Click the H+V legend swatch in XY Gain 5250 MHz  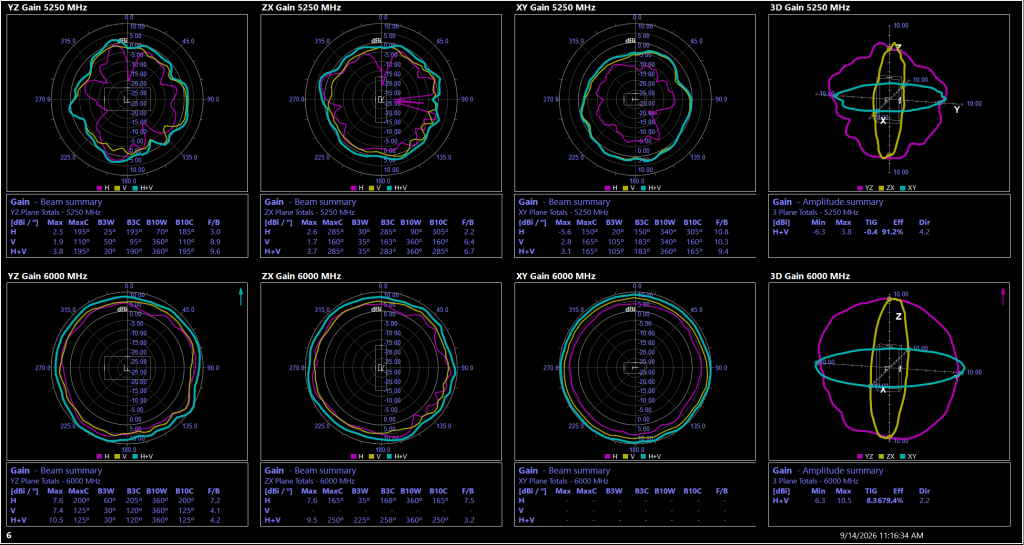click(x=645, y=187)
